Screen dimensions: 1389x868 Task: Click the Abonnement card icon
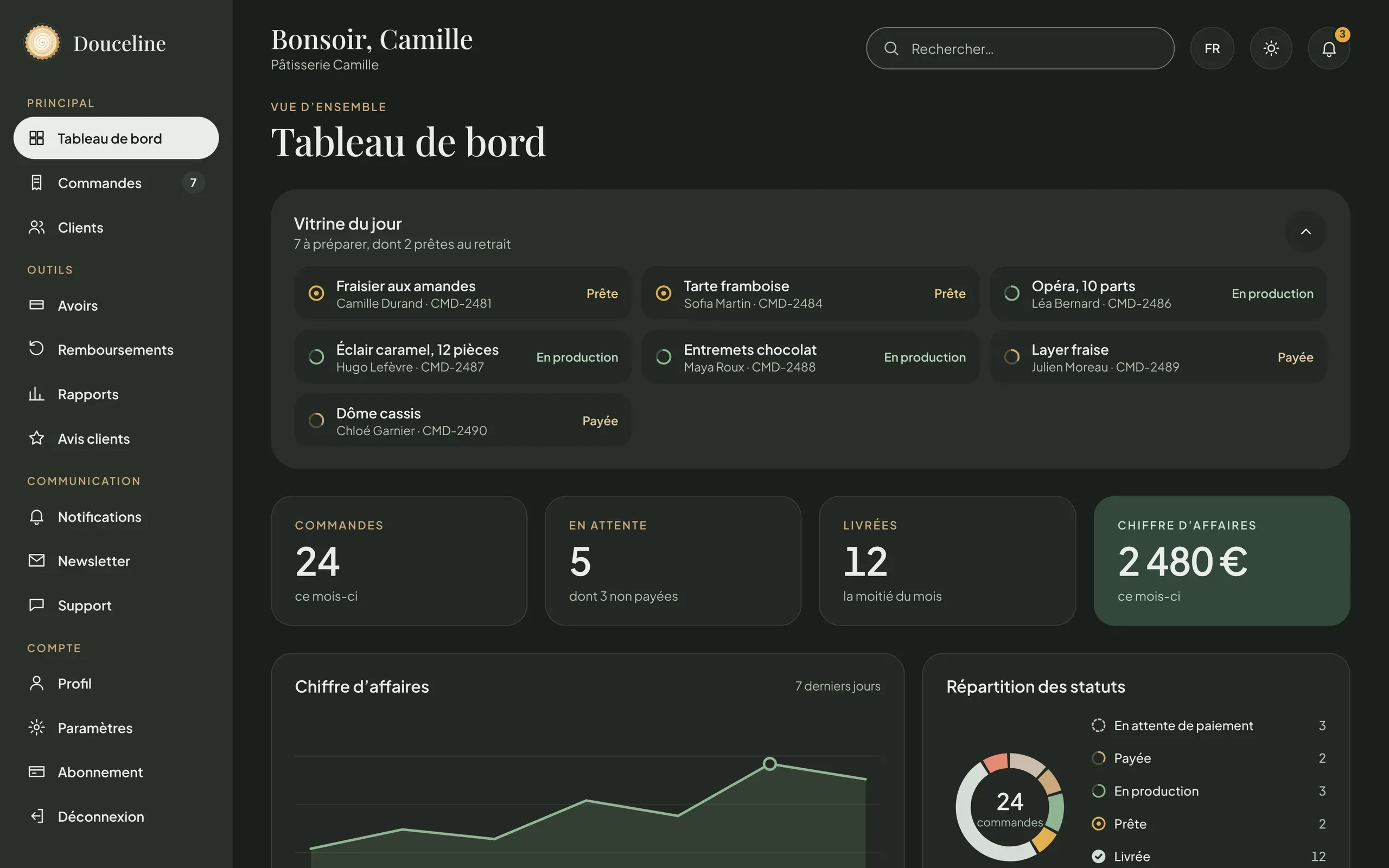(37, 771)
